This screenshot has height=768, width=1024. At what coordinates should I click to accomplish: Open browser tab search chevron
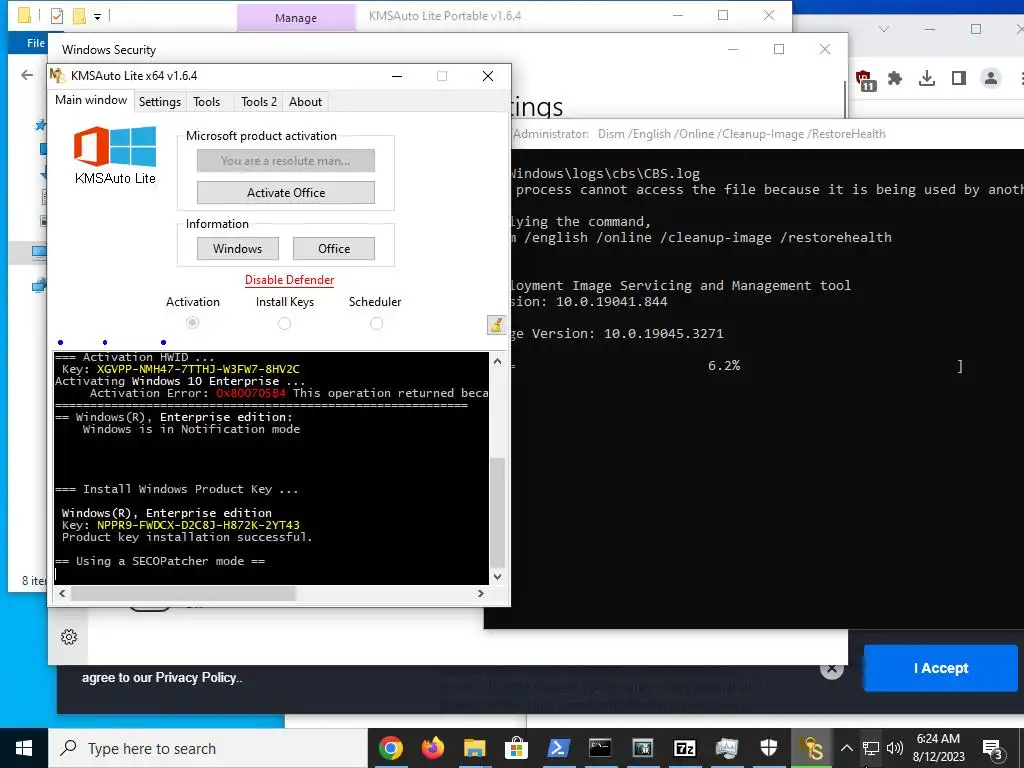[884, 29]
